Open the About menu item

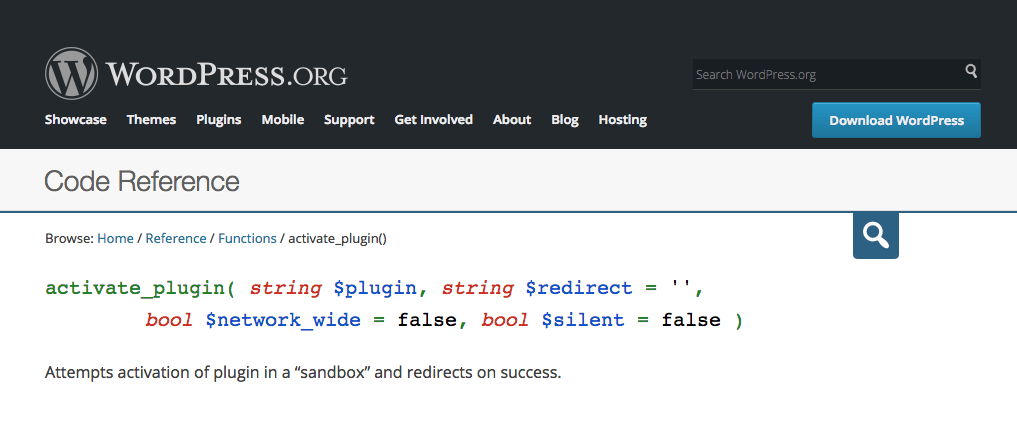click(512, 120)
